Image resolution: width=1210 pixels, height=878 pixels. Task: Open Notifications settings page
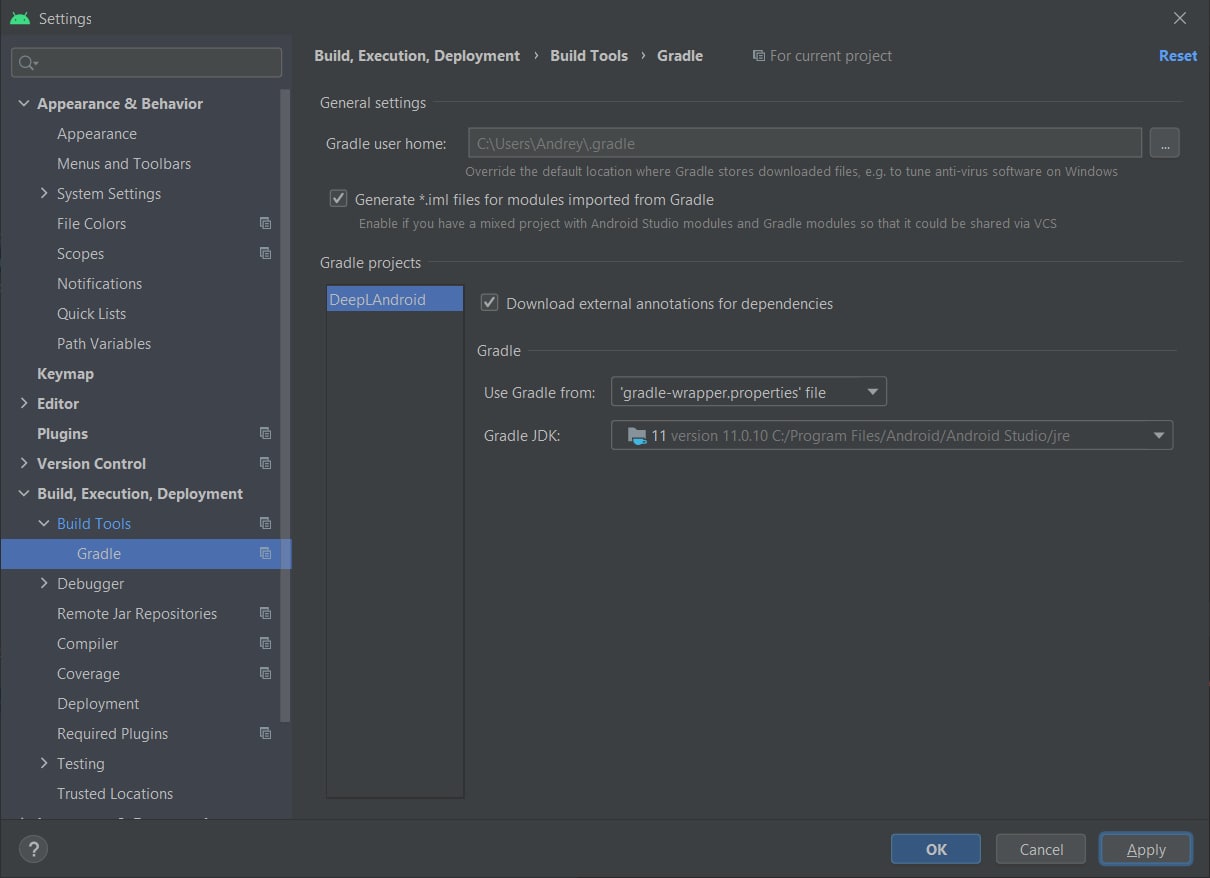[x=99, y=283]
